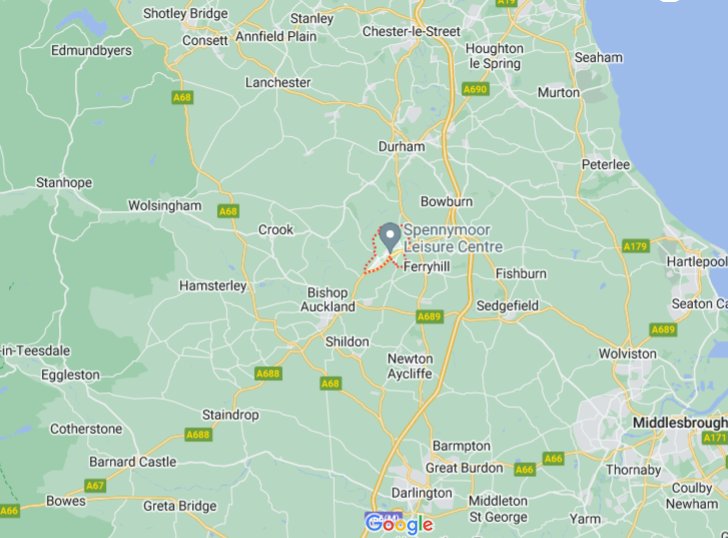The width and height of the screenshot is (728, 538).
Task: Select the Newton Aycliffe label
Action: (410, 366)
